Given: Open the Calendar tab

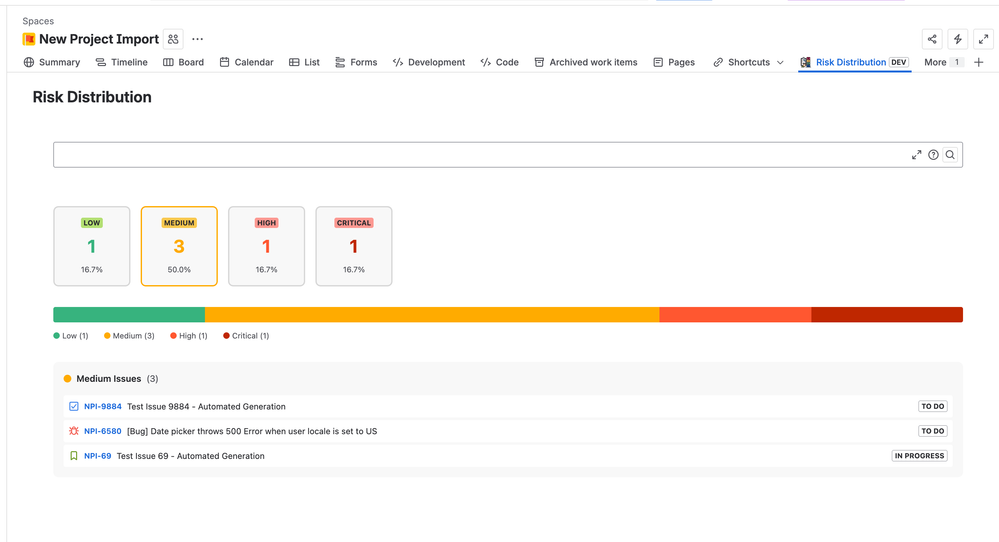Looking at the screenshot, I should click(247, 62).
